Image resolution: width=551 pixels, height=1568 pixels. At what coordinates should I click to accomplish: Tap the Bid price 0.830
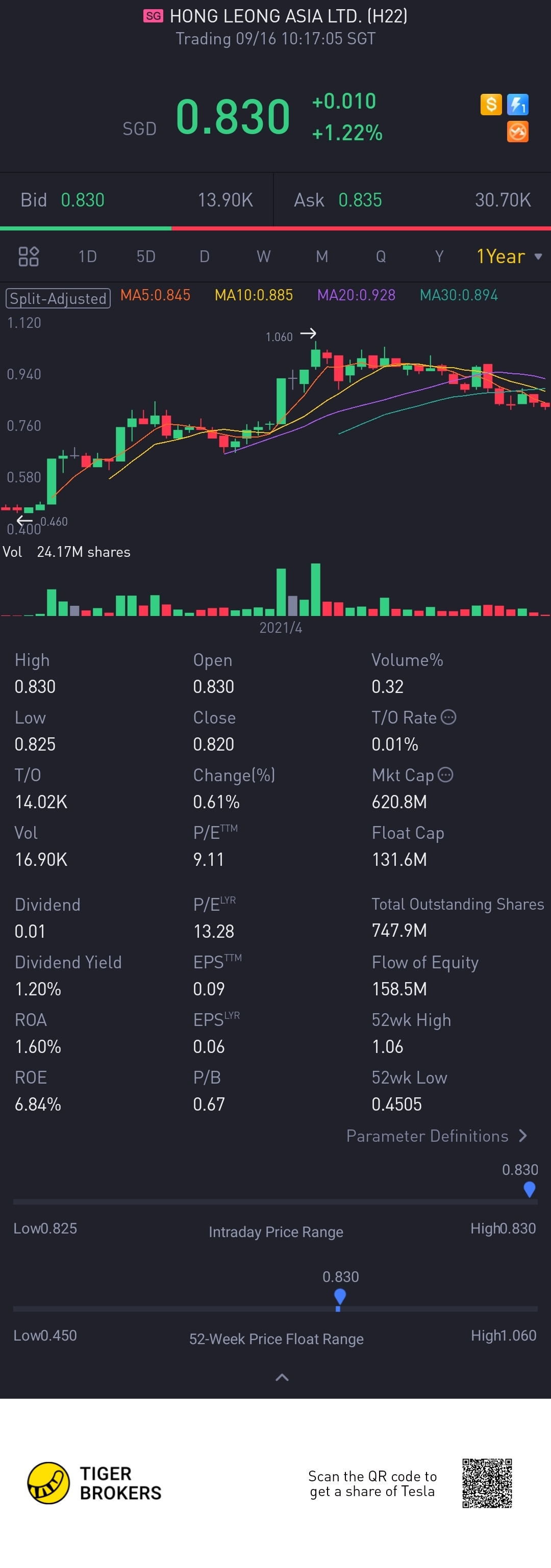83,200
